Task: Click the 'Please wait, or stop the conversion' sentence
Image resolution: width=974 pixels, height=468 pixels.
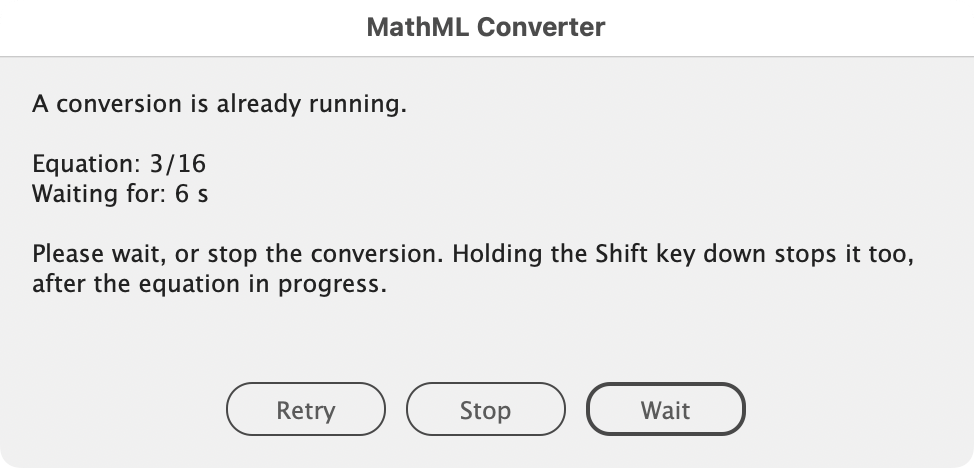Action: (238, 254)
